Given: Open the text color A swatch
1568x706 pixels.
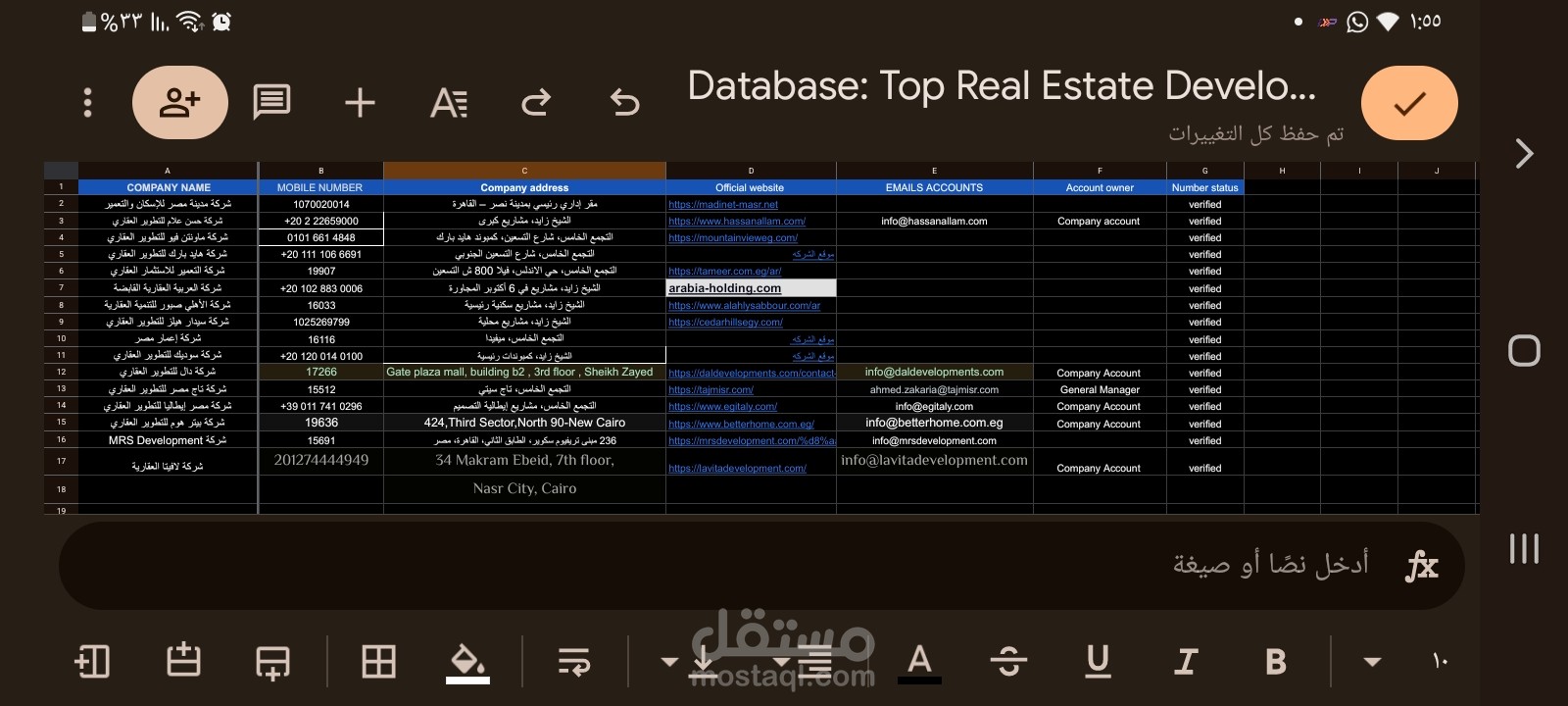Looking at the screenshot, I should (919, 662).
